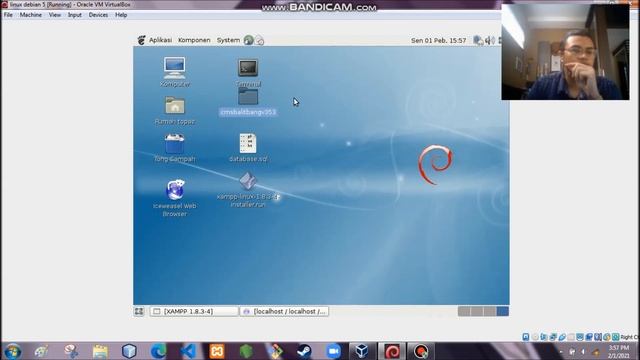Show hidden icons arrow in Windows tray
The image size is (640, 360).
[x=561, y=351]
